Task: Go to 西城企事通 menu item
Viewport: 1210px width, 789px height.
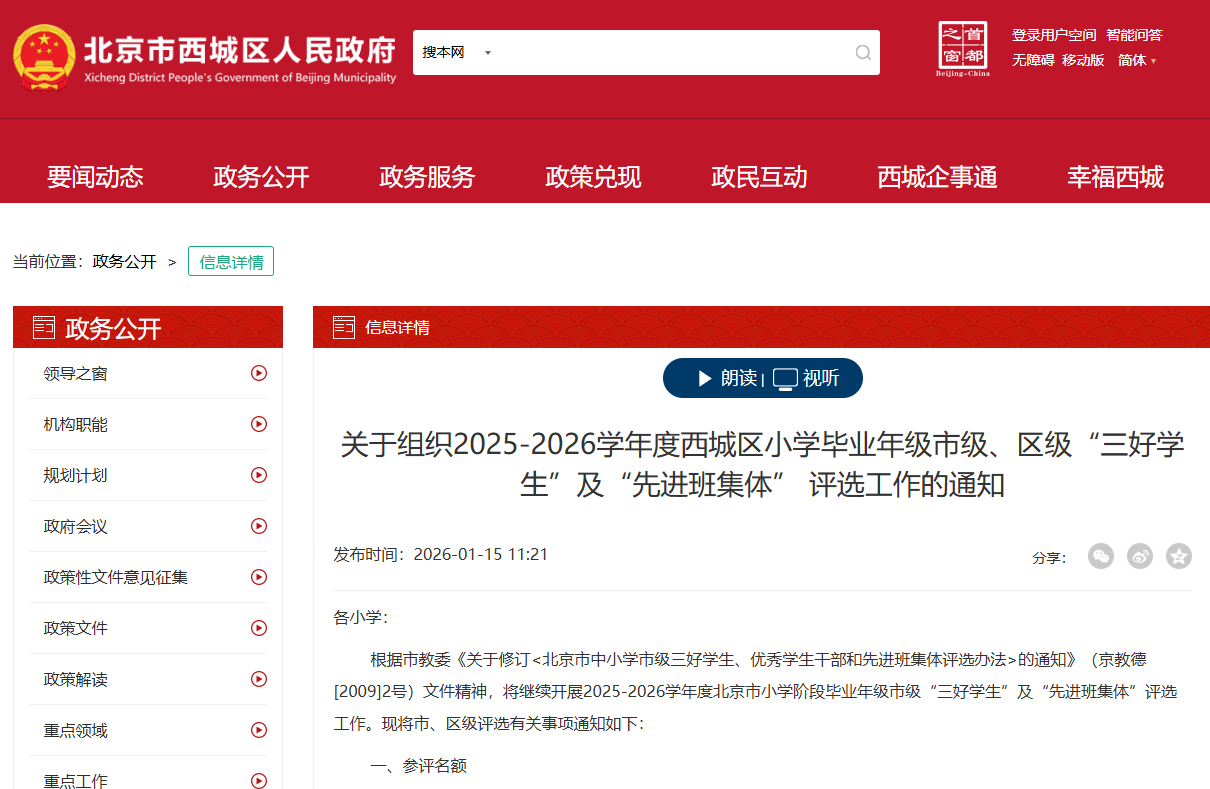Action: [x=937, y=177]
